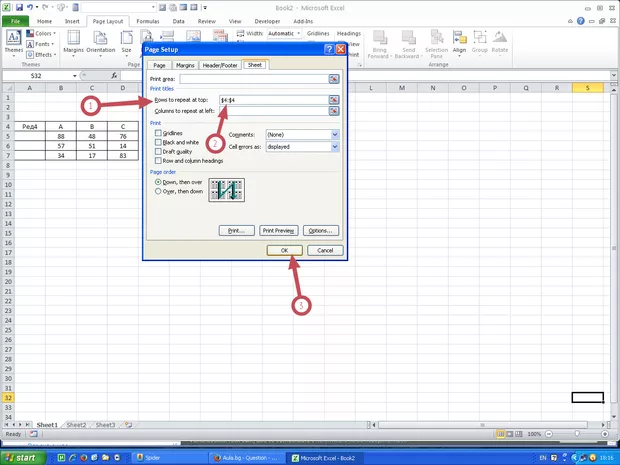Open the Formulas ribbon tab

(147, 20)
